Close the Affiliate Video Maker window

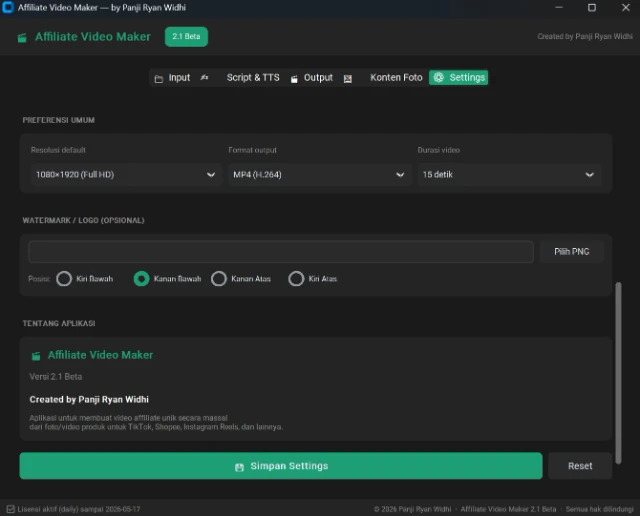coord(625,7)
